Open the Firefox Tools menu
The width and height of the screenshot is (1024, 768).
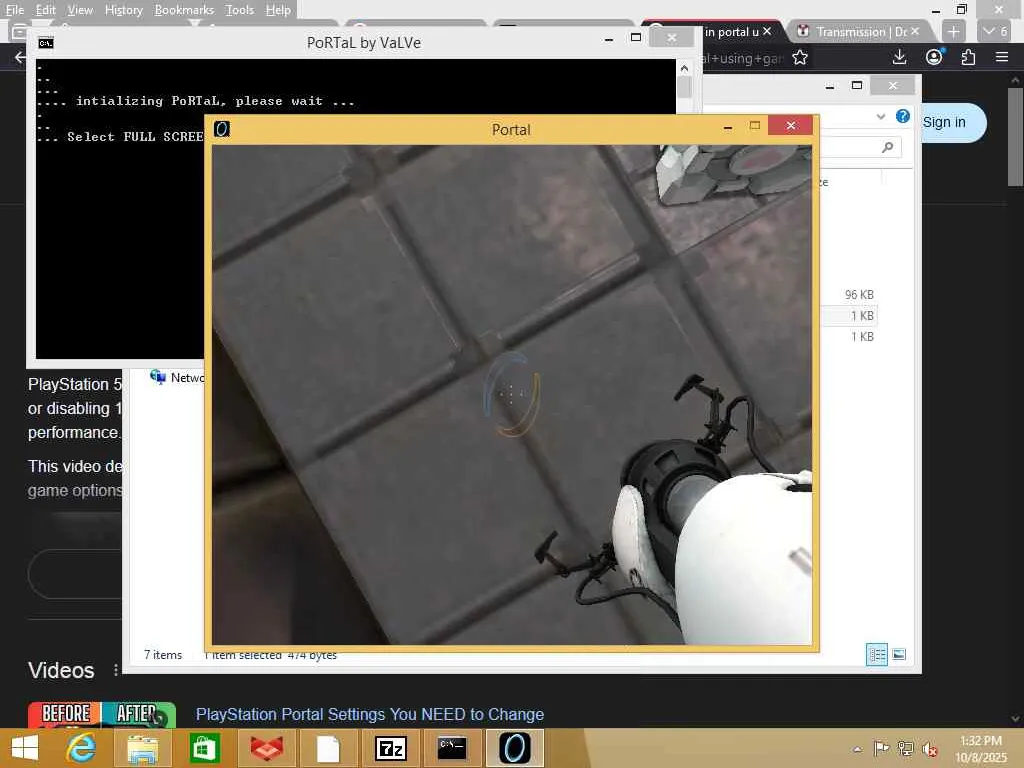click(239, 10)
